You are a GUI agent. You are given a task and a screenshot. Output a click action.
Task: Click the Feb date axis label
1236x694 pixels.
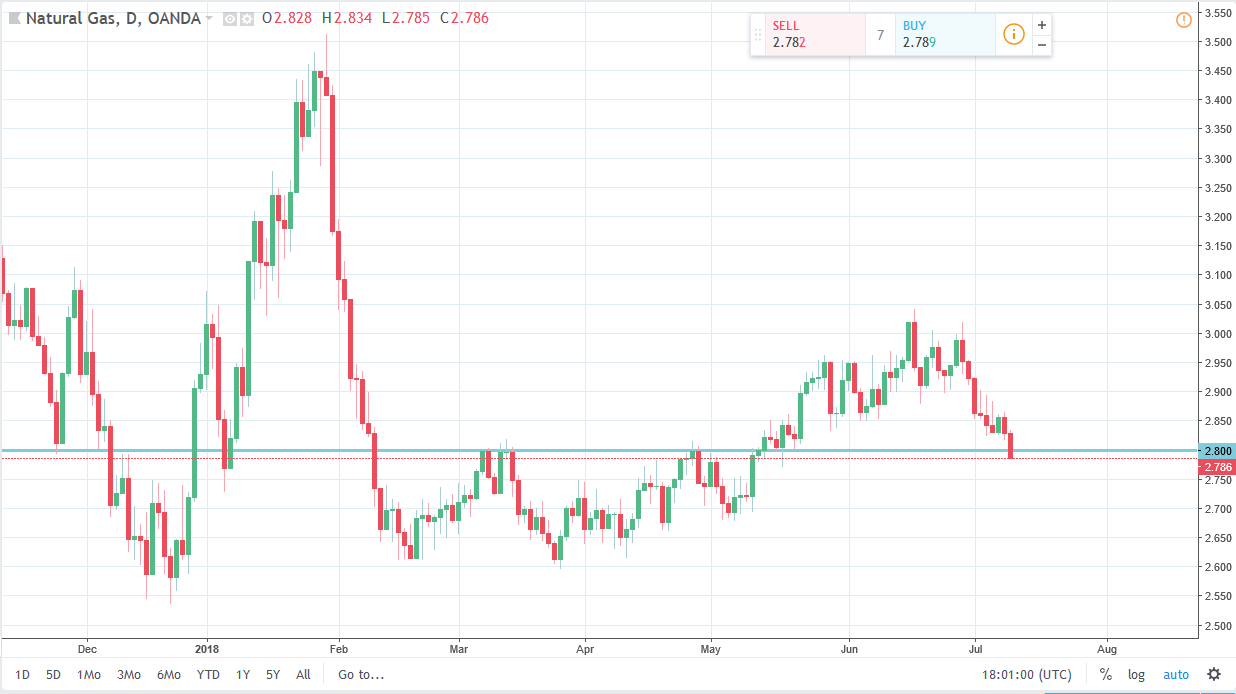[339, 648]
